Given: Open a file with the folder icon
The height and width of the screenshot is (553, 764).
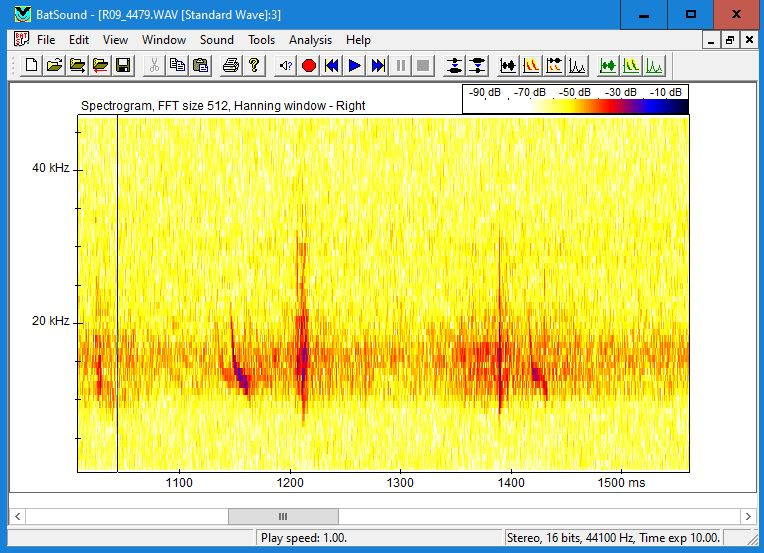Looking at the screenshot, I should coord(54,66).
